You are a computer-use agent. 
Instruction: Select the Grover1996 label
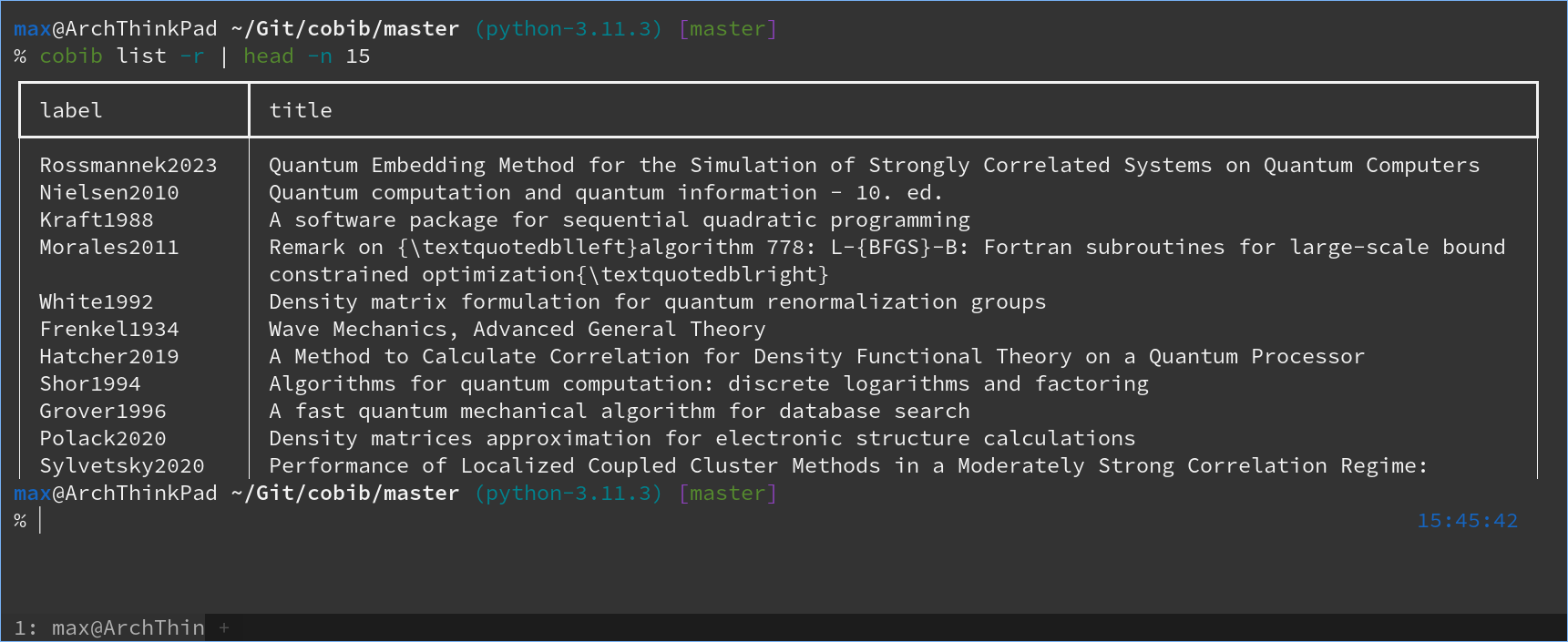click(x=103, y=411)
